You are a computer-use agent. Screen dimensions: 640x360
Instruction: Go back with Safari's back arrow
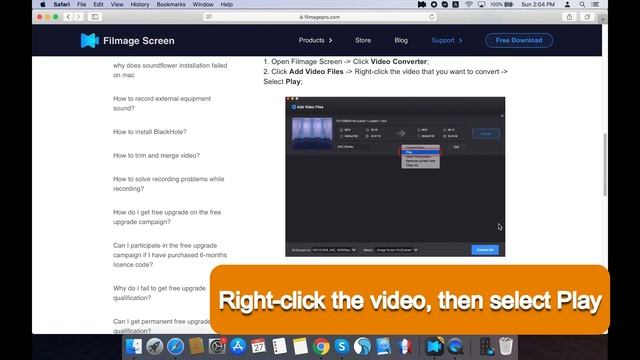(68, 17)
